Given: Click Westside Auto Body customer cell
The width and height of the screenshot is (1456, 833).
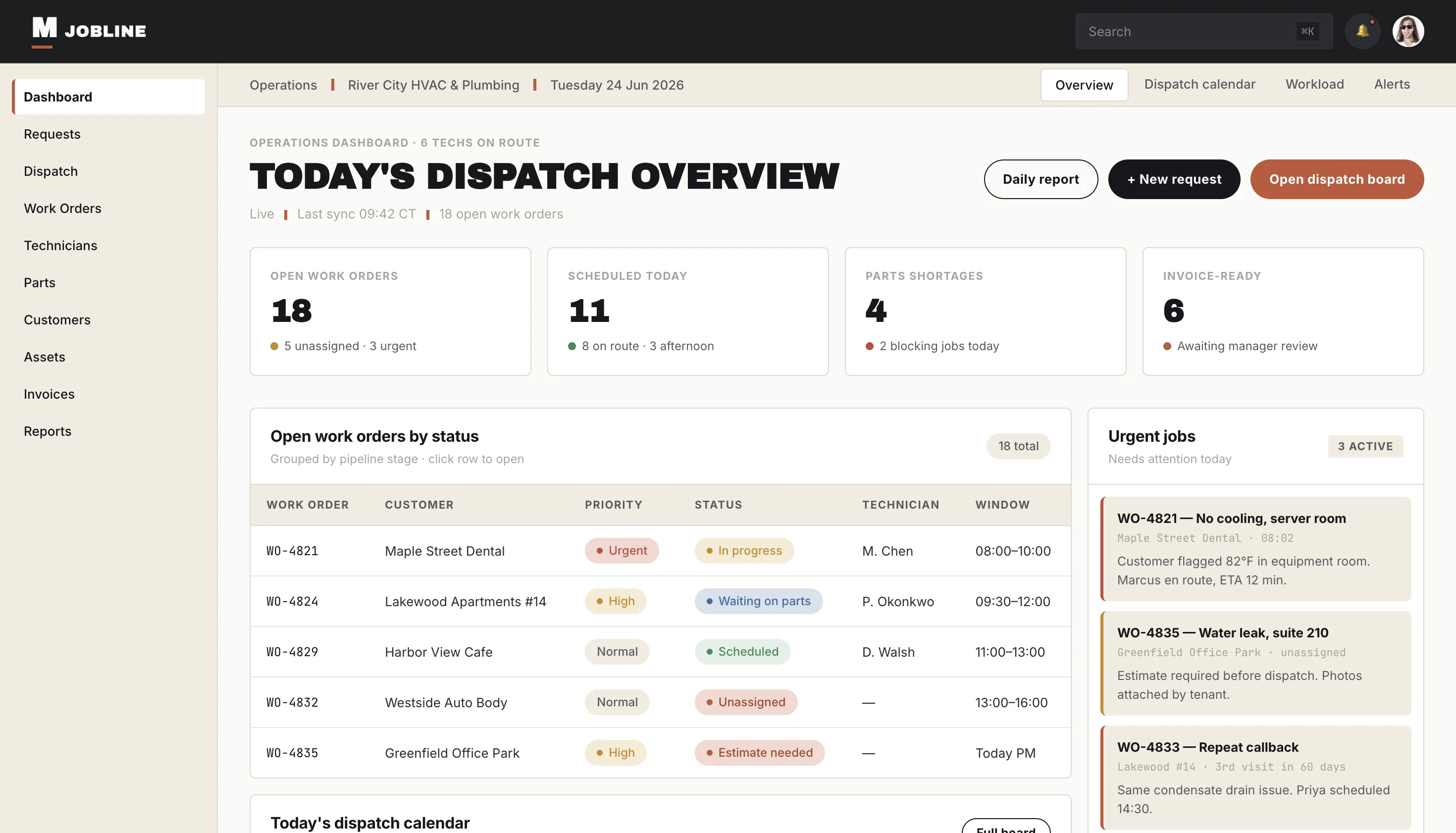Looking at the screenshot, I should pyautogui.click(x=446, y=703).
